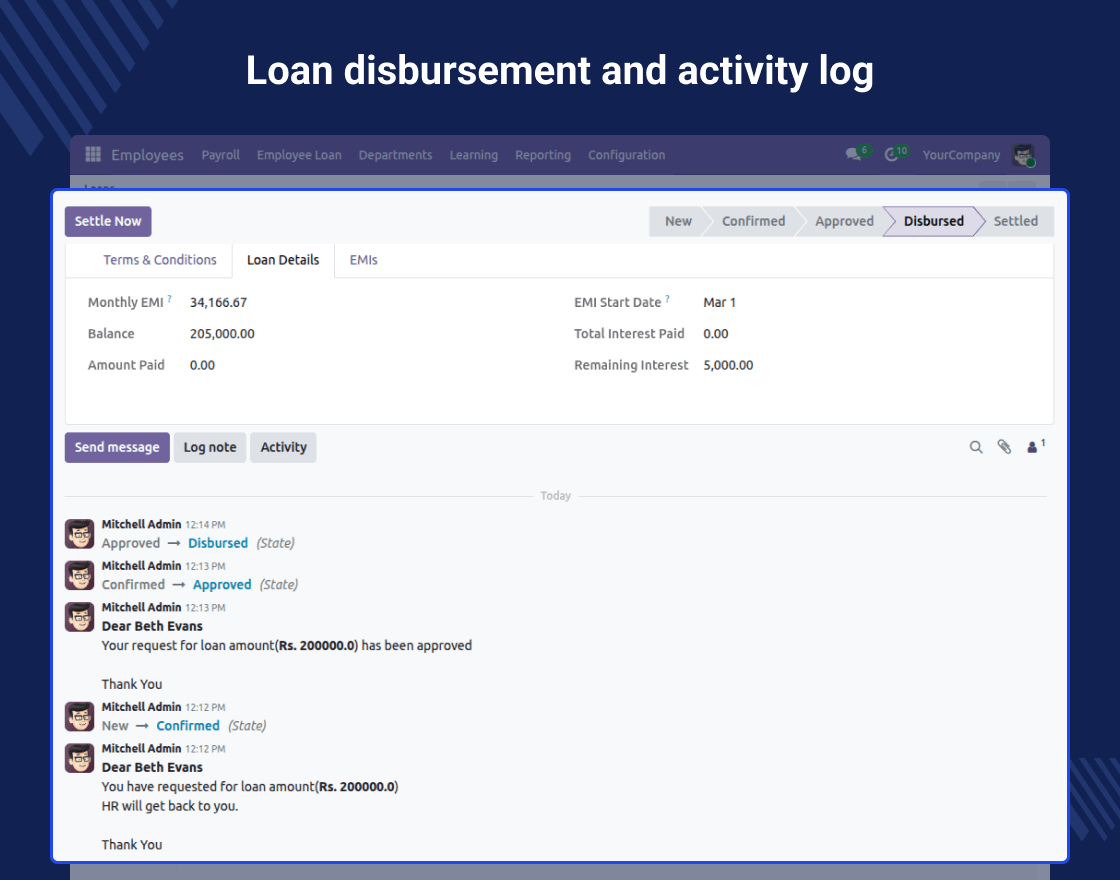Open the activities clock icon

pos(891,154)
